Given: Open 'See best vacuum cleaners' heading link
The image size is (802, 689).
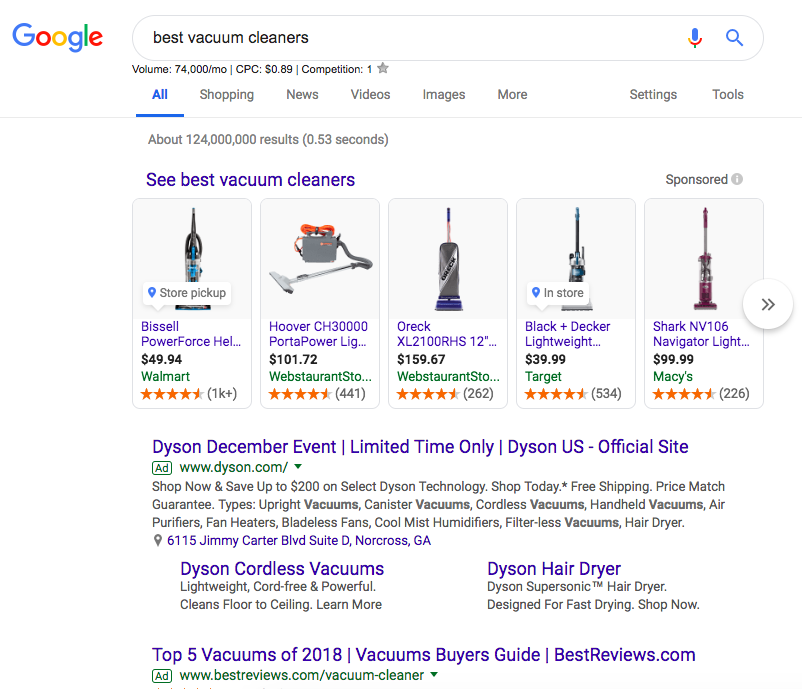Looking at the screenshot, I should tap(251, 180).
